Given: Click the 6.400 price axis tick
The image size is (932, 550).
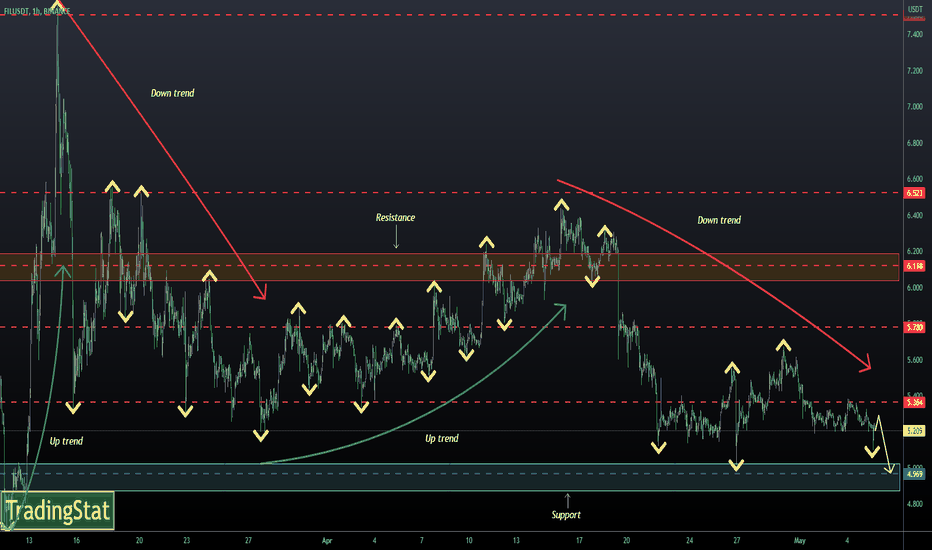Looking at the screenshot, I should 915,215.
